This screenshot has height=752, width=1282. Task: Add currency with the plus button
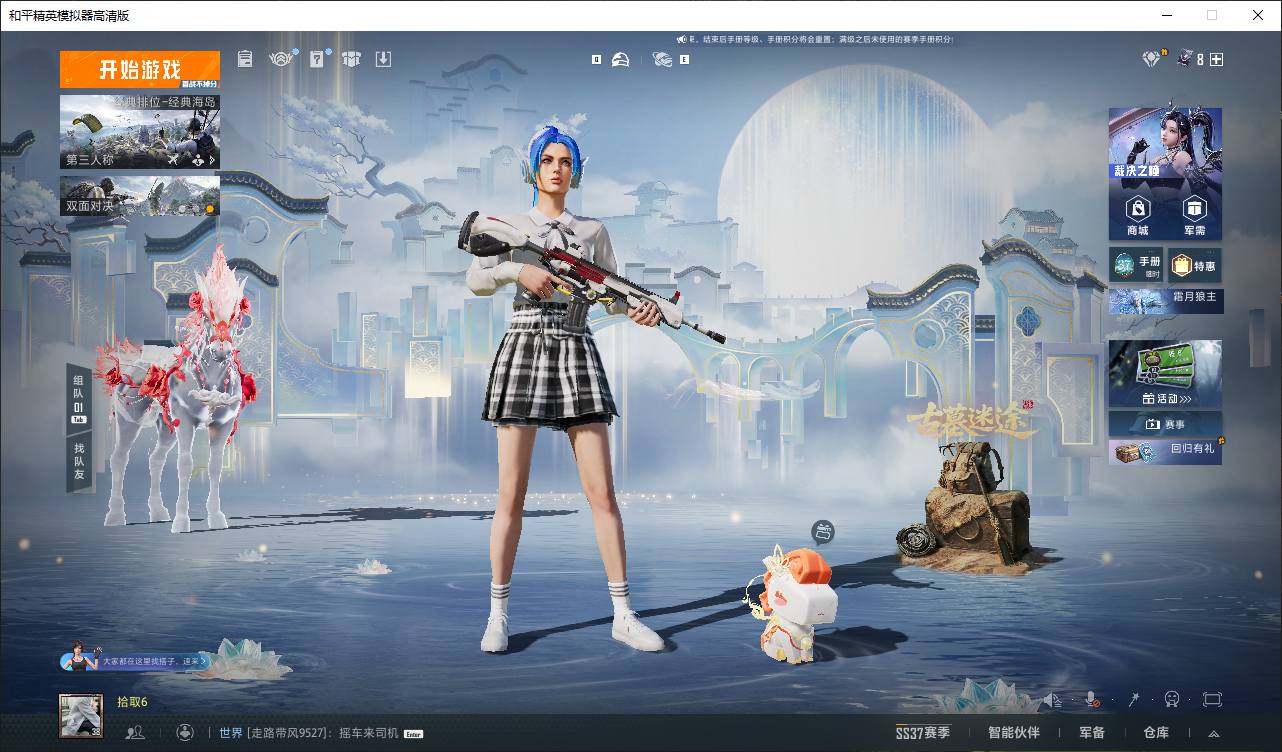[1216, 60]
